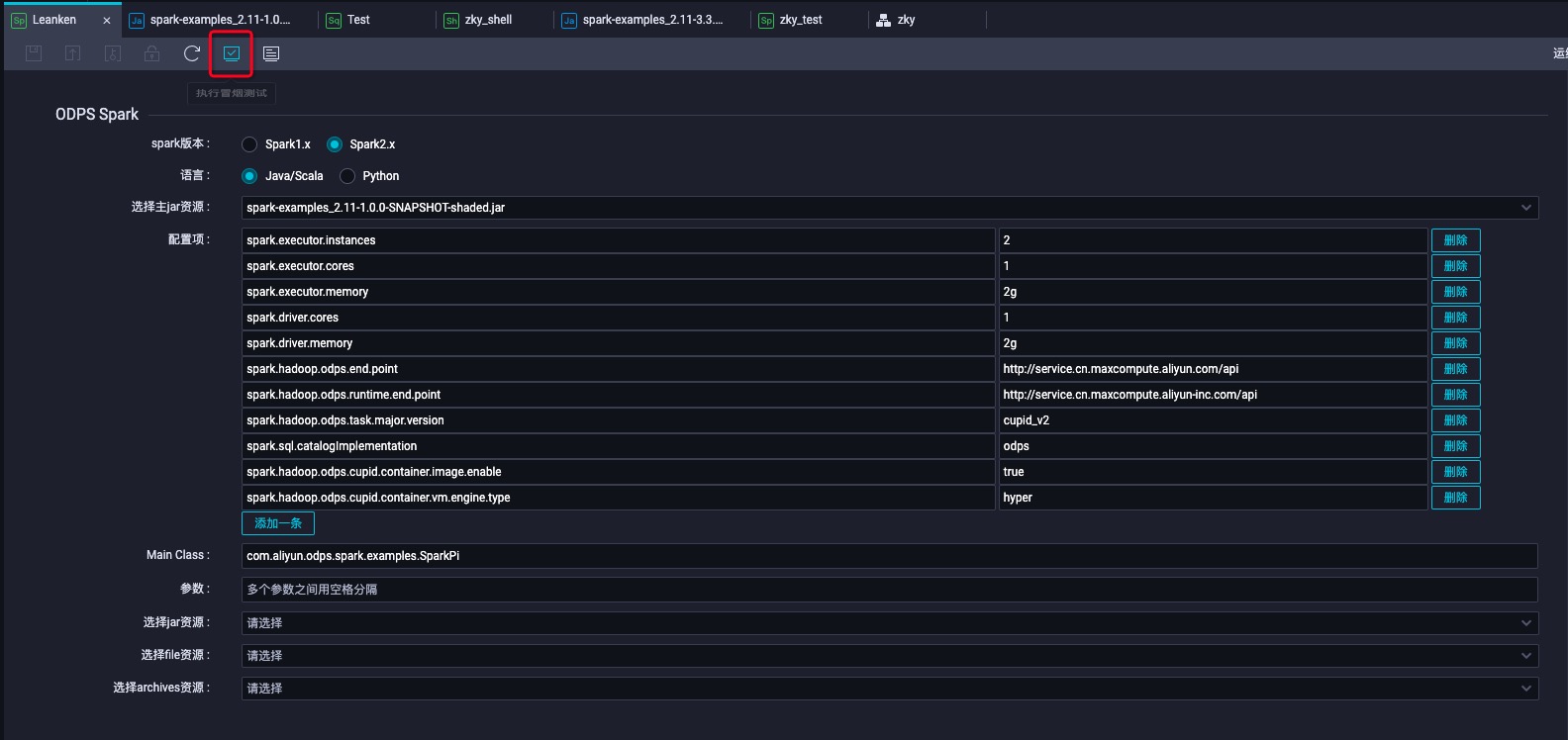Click the Sp icon on Leanken tab
Viewport: 1568px width, 740px height.
click(19, 20)
